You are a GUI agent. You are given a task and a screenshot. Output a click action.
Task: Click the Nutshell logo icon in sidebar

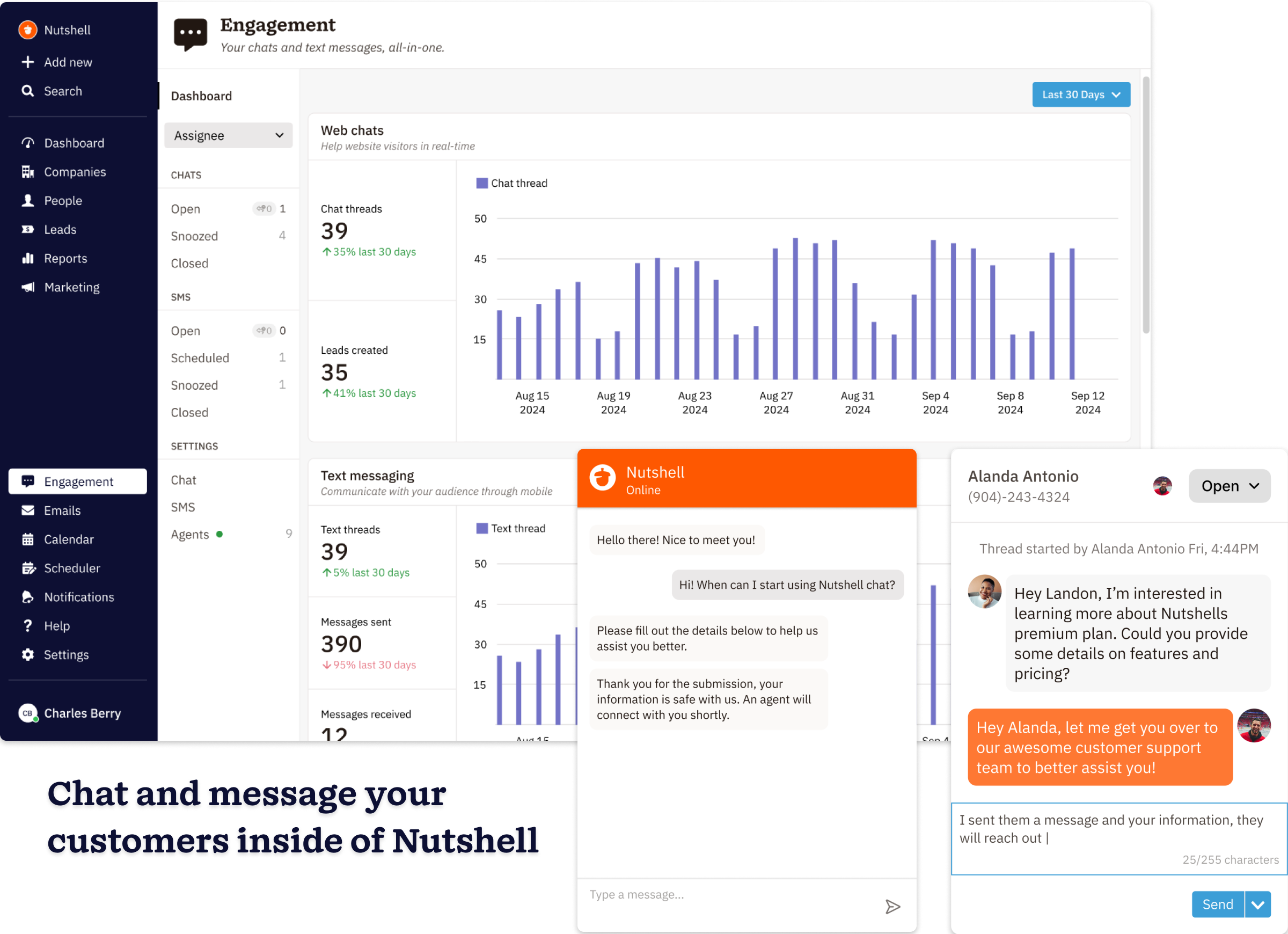click(27, 30)
